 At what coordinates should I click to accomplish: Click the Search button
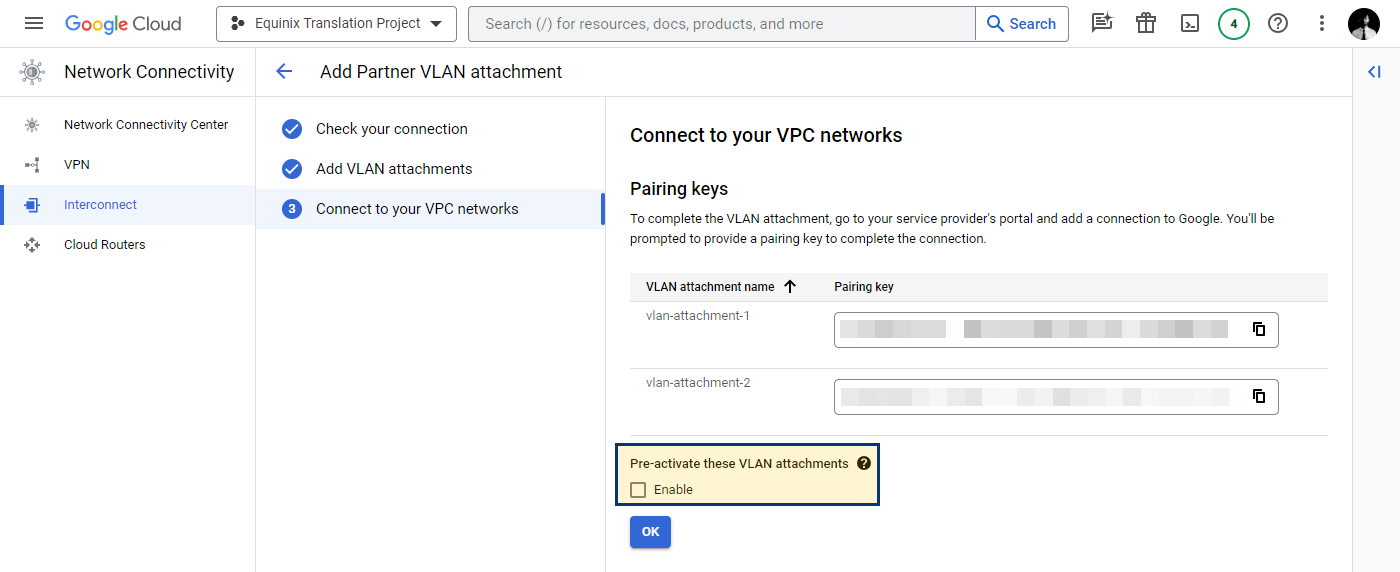[1021, 24]
